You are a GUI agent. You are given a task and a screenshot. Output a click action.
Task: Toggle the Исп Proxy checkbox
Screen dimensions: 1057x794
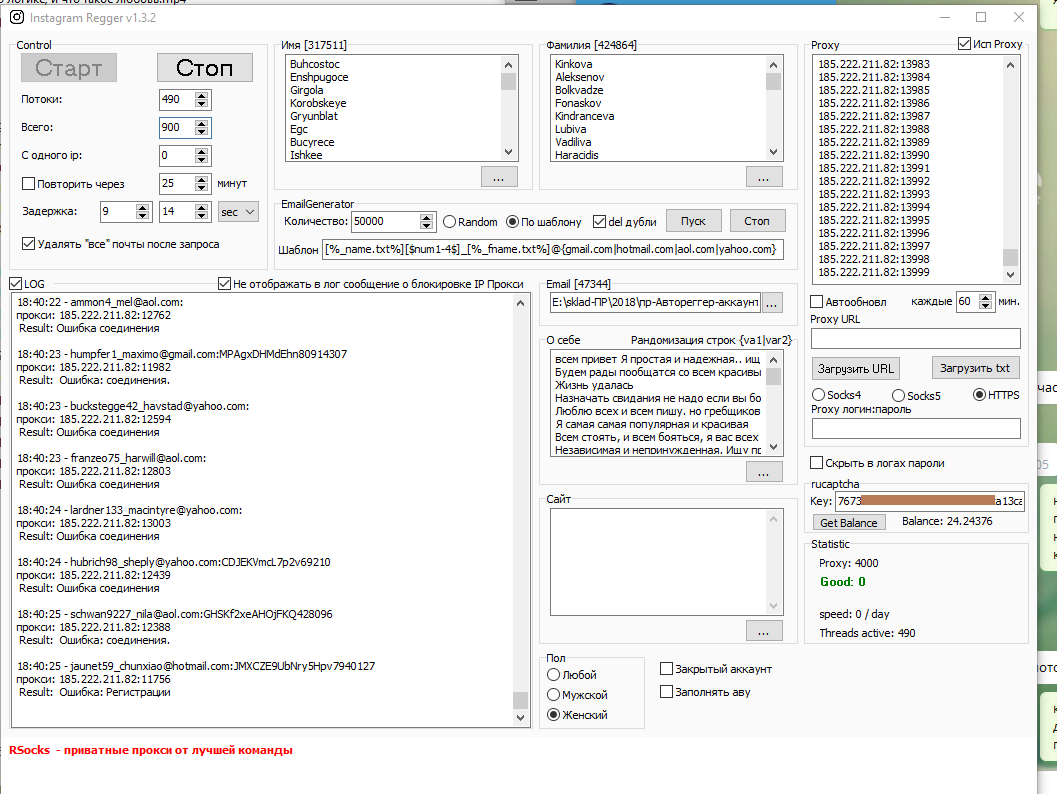964,44
